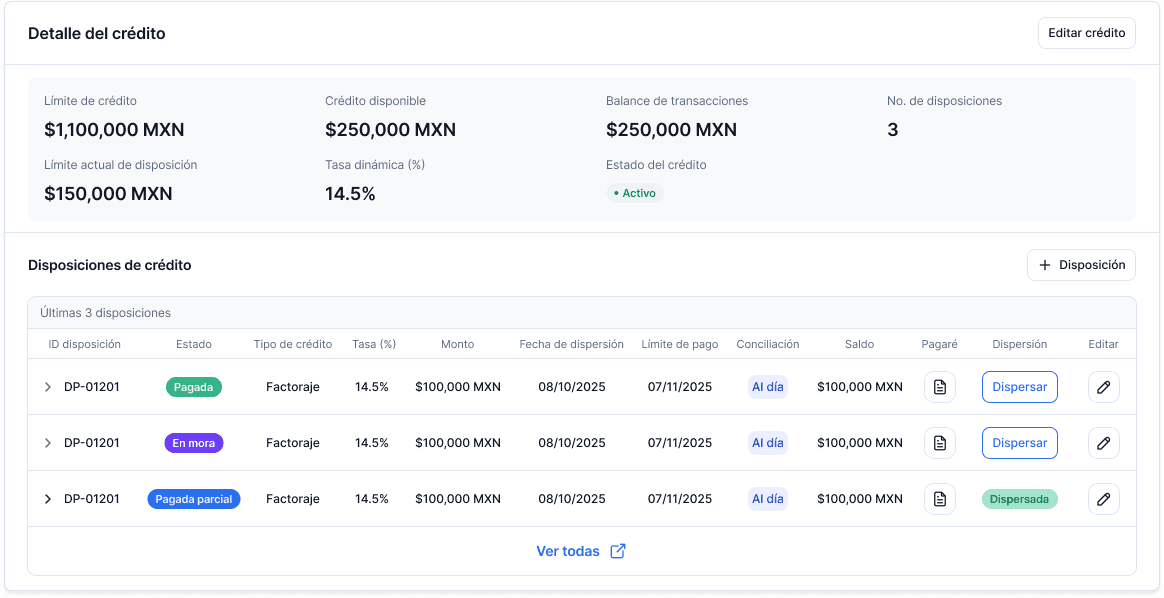
Task: Open Ver todas link
Action: point(567,550)
